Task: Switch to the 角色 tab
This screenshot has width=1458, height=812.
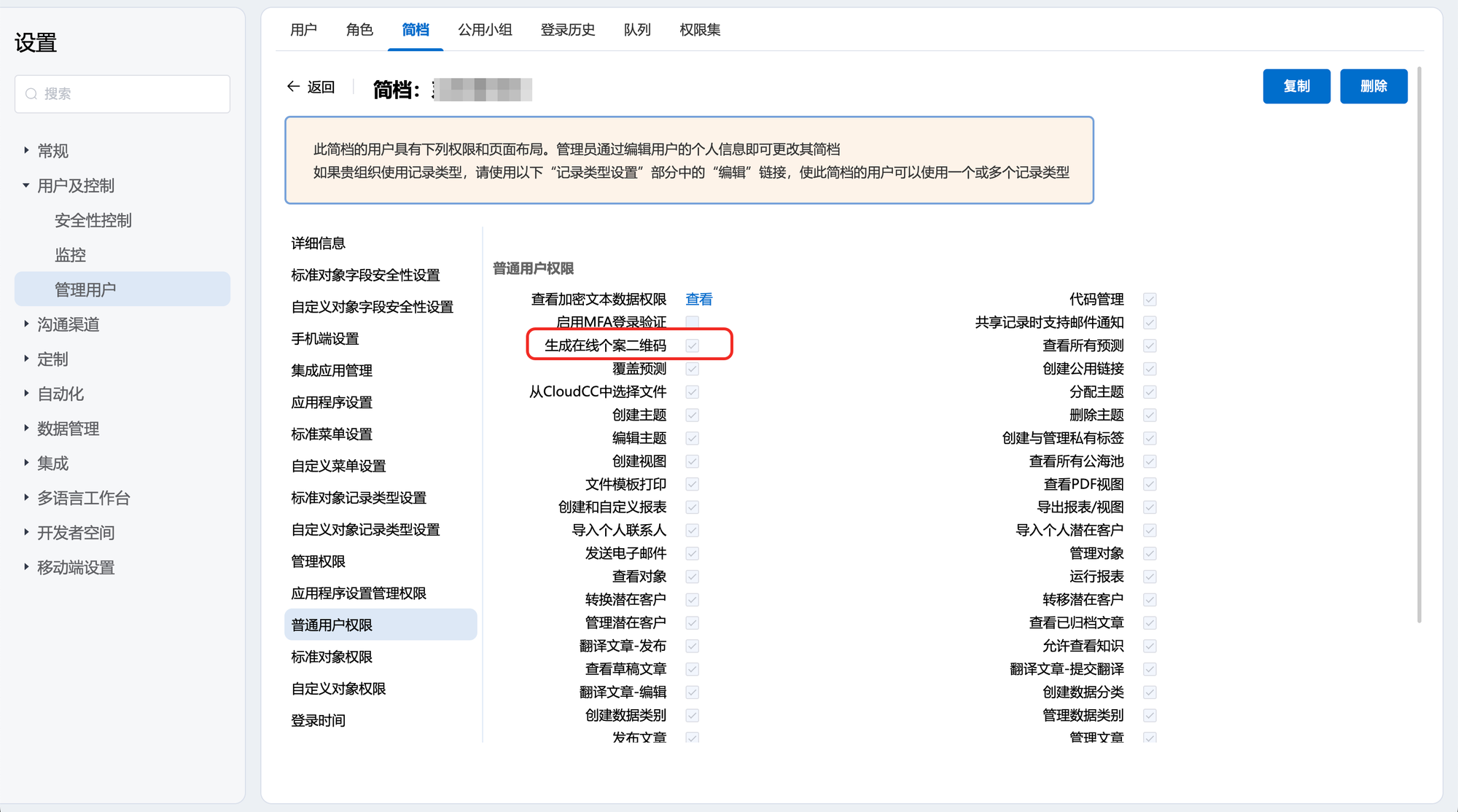Action: tap(359, 30)
